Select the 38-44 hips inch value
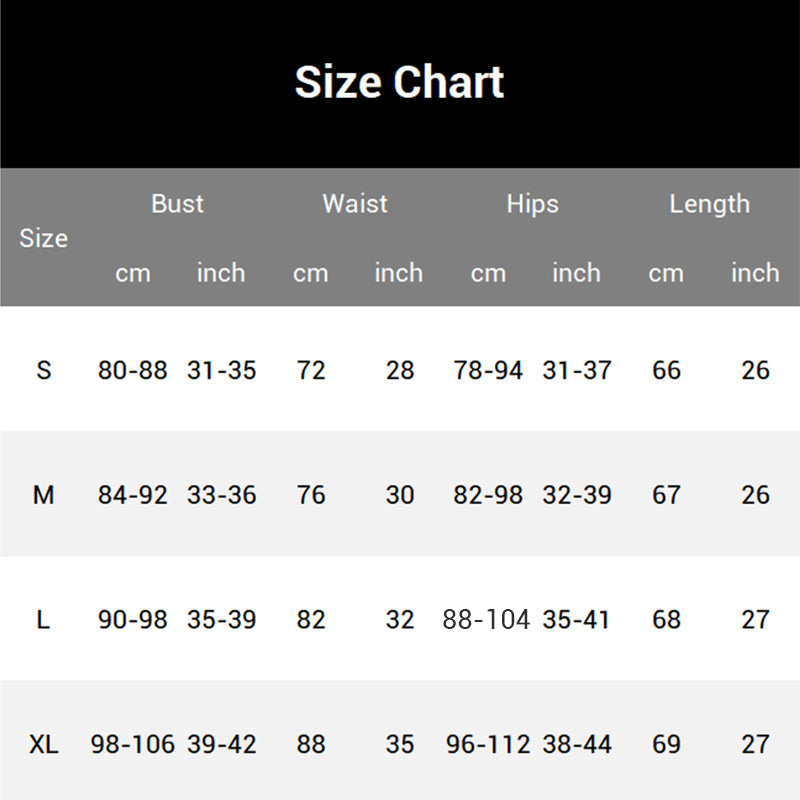The width and height of the screenshot is (800, 800). point(576,745)
